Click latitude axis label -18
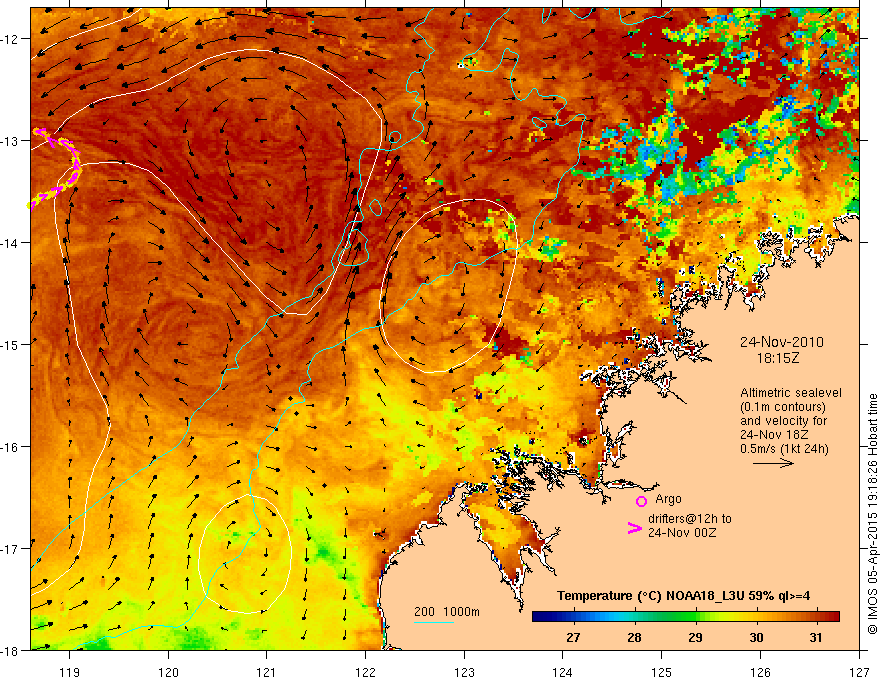The width and height of the screenshot is (880, 680). [11, 650]
